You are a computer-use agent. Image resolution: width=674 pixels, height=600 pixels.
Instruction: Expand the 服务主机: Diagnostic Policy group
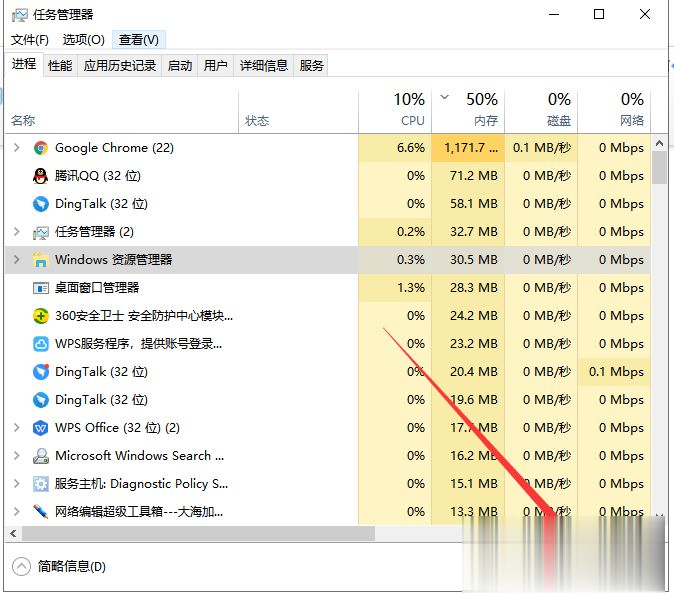coord(17,484)
